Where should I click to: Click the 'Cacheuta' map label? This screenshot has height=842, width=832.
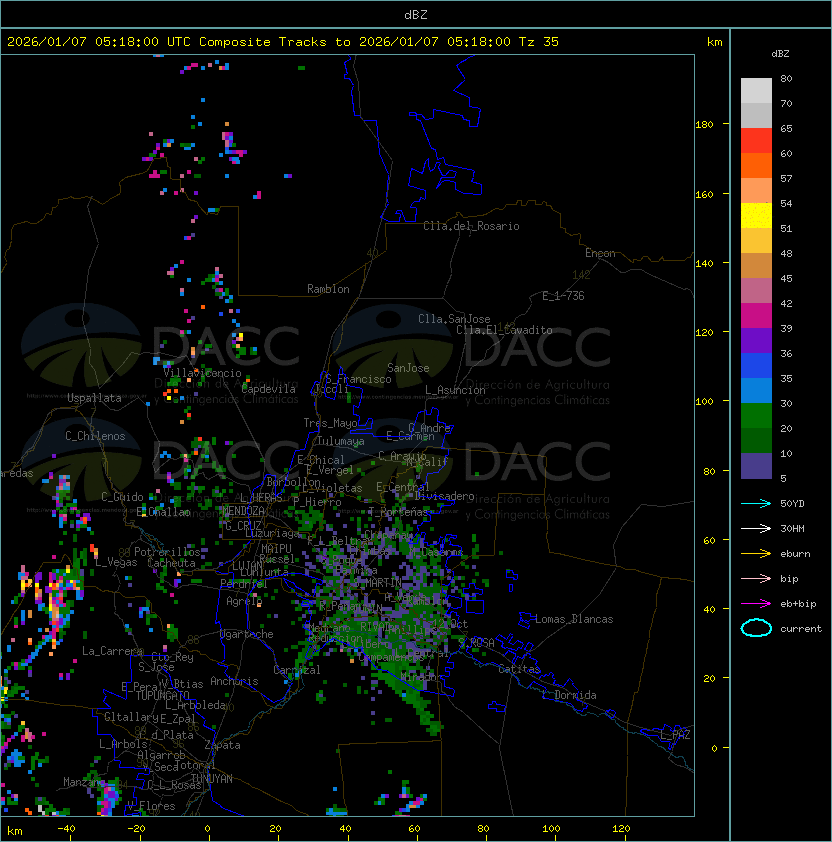click(171, 563)
